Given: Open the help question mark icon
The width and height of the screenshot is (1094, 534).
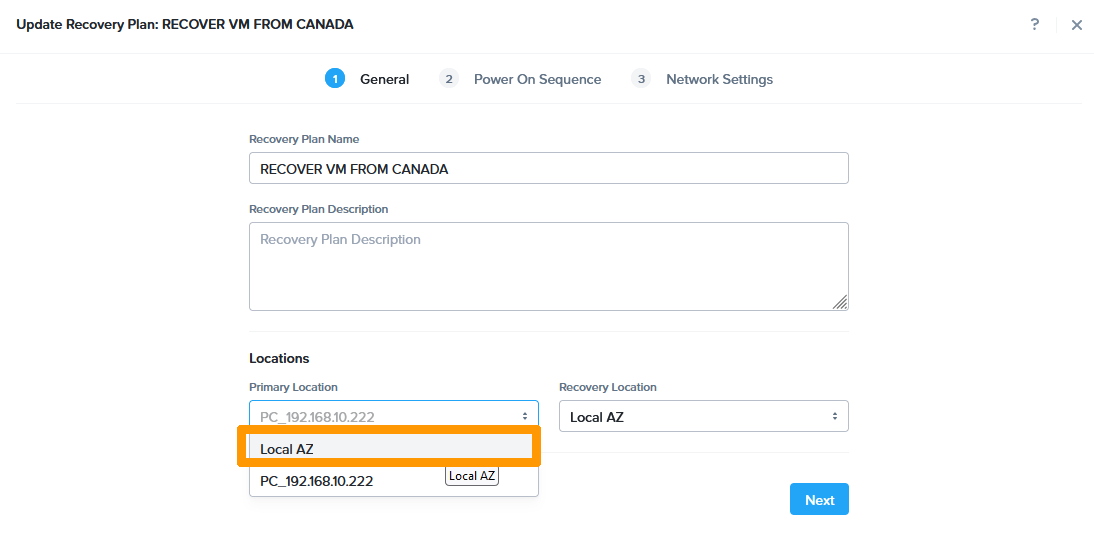Looking at the screenshot, I should [1034, 24].
